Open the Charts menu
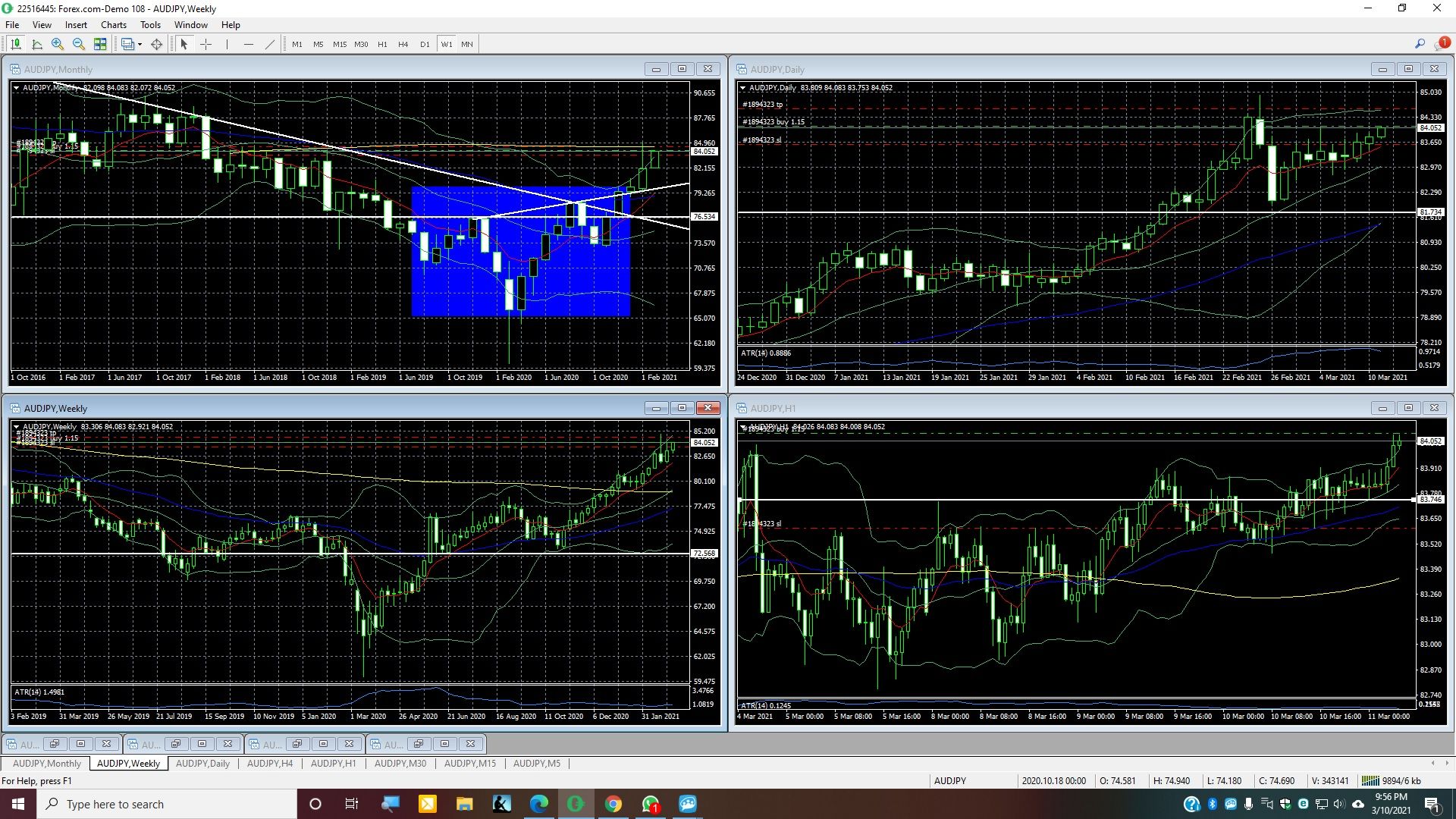The height and width of the screenshot is (819, 1456). [114, 25]
